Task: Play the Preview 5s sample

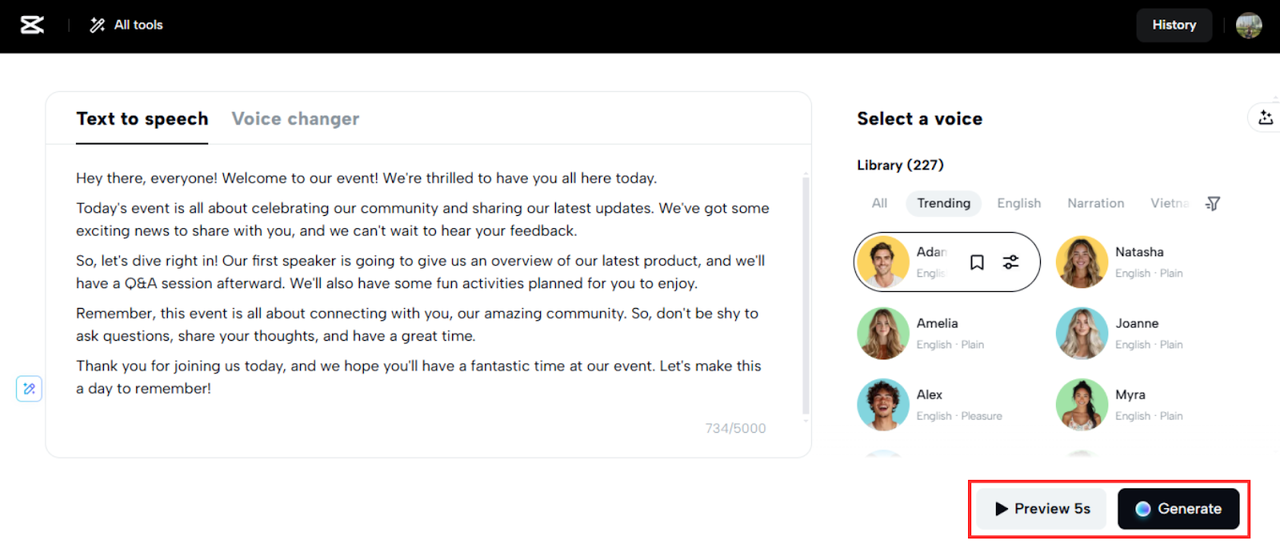Action: pyautogui.click(x=1042, y=509)
